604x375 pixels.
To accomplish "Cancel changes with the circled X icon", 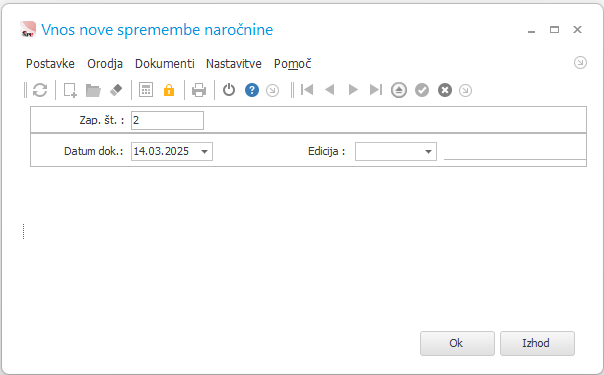I will coord(445,90).
